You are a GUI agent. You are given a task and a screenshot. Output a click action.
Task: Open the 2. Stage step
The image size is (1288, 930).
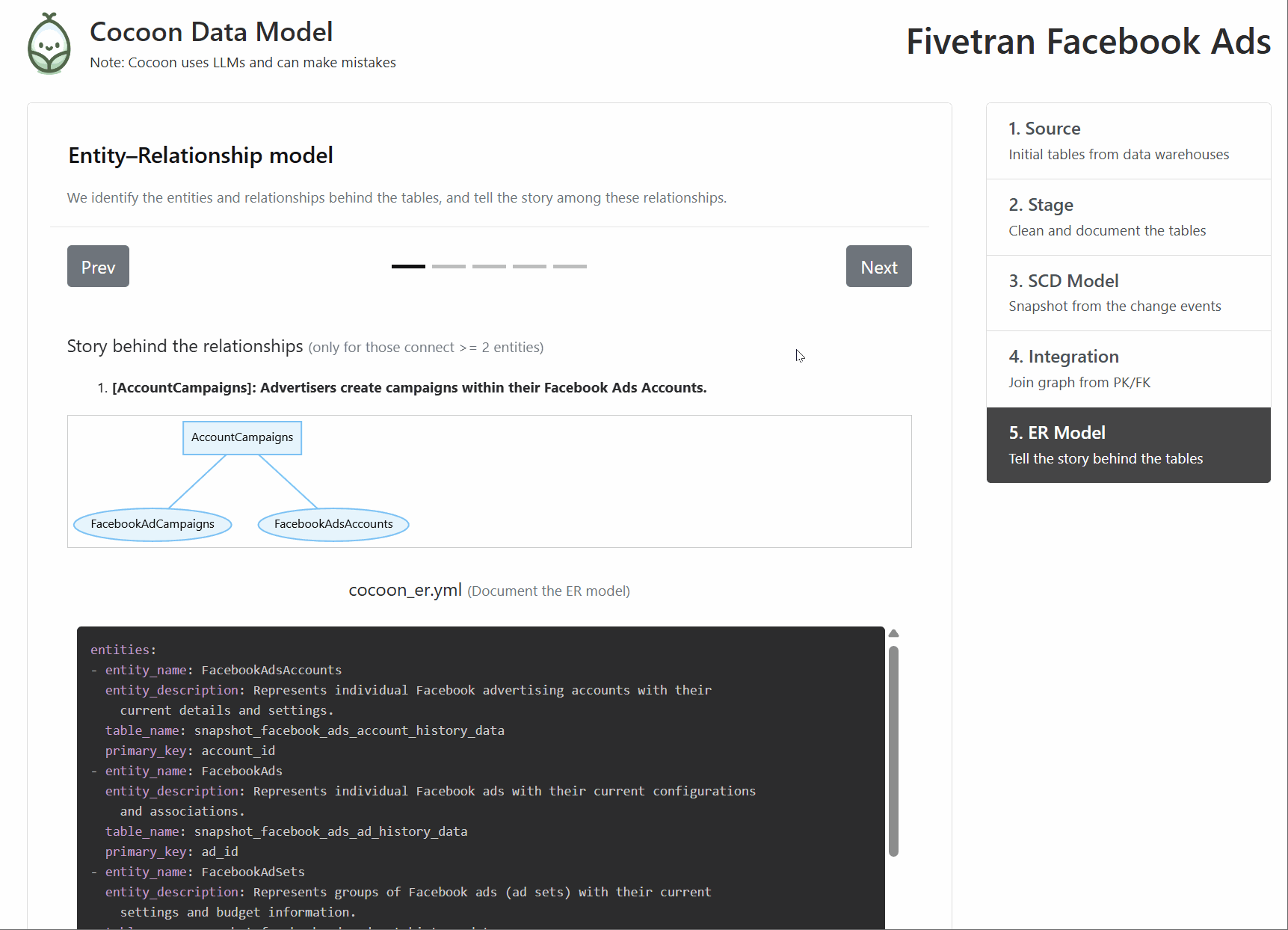pos(1128,217)
